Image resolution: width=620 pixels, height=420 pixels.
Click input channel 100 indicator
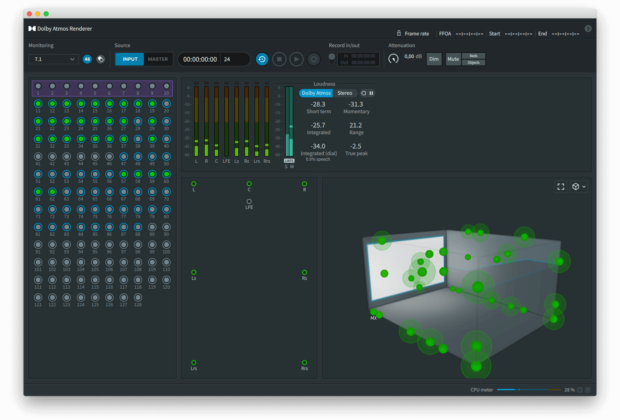pyautogui.click(x=166, y=245)
